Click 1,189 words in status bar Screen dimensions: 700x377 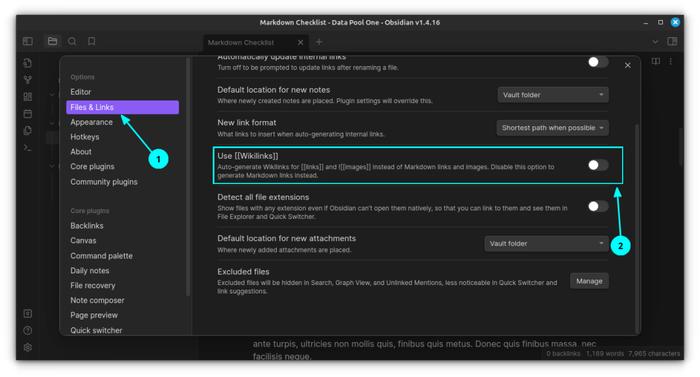pyautogui.click(x=605, y=354)
